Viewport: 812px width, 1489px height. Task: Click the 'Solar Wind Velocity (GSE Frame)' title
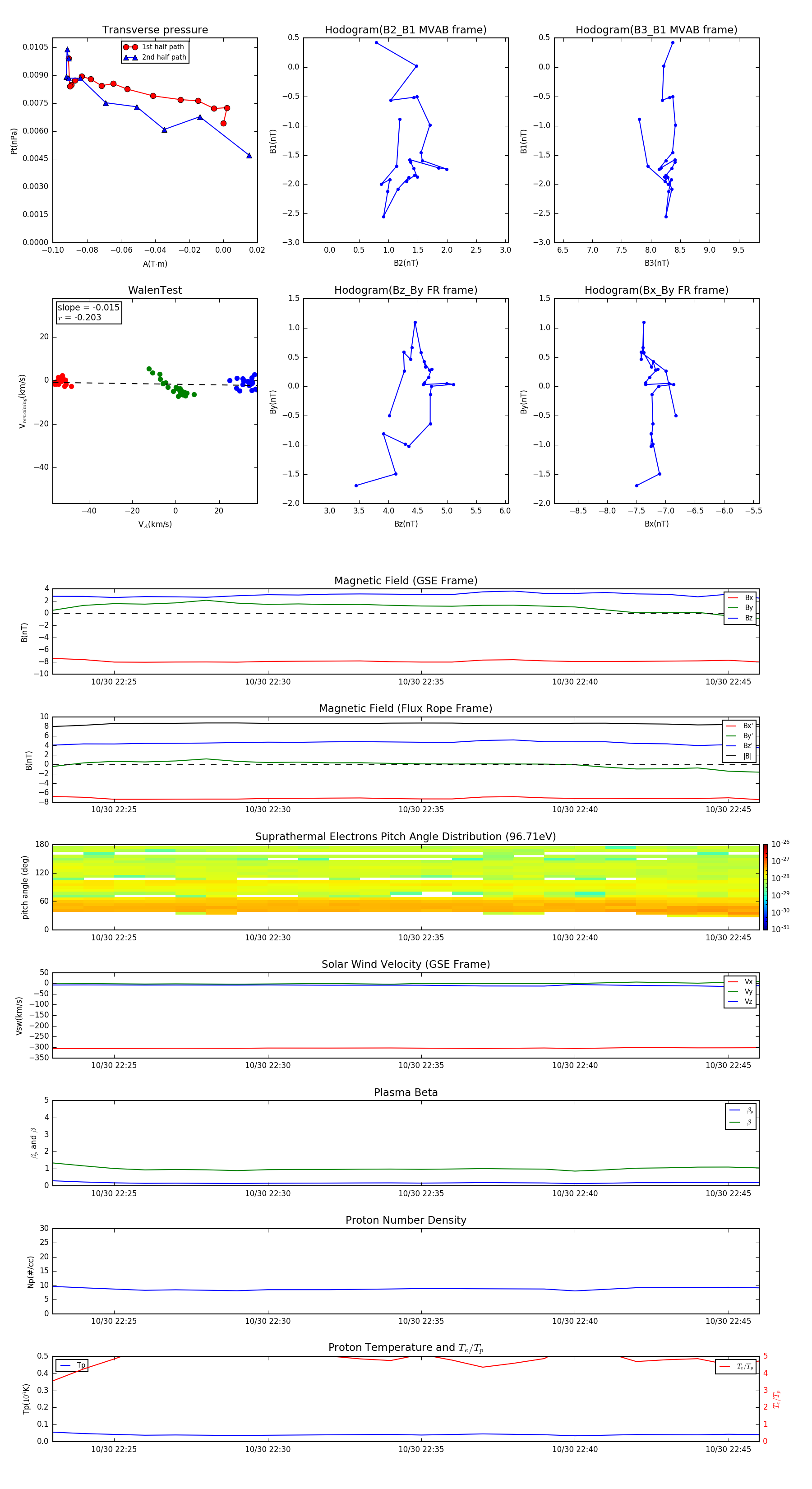406,964
